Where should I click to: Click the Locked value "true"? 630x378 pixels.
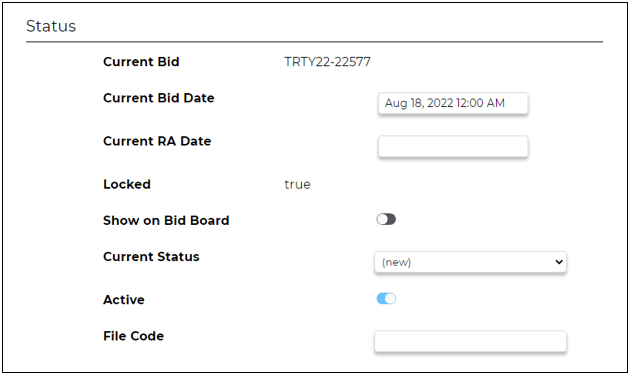pyautogui.click(x=297, y=184)
